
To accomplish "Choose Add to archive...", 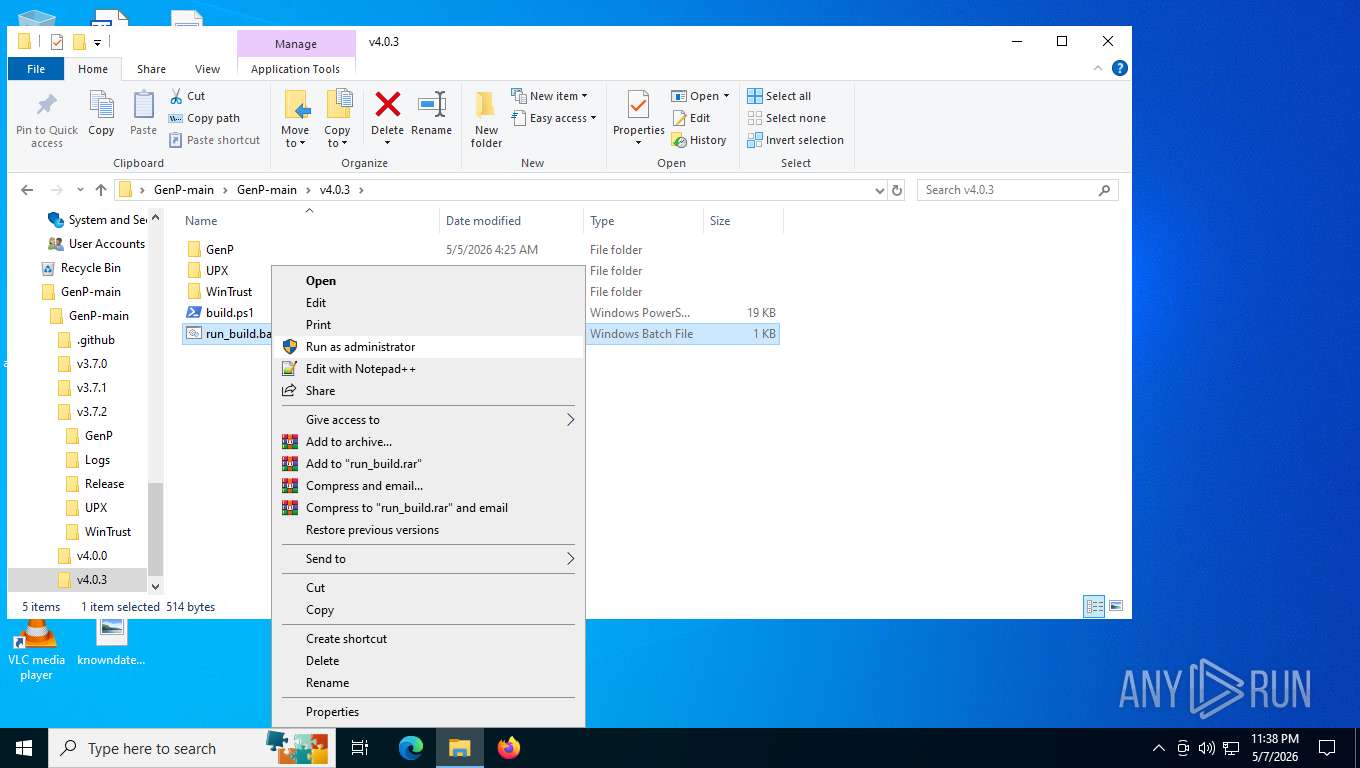I will click(x=428, y=442).
